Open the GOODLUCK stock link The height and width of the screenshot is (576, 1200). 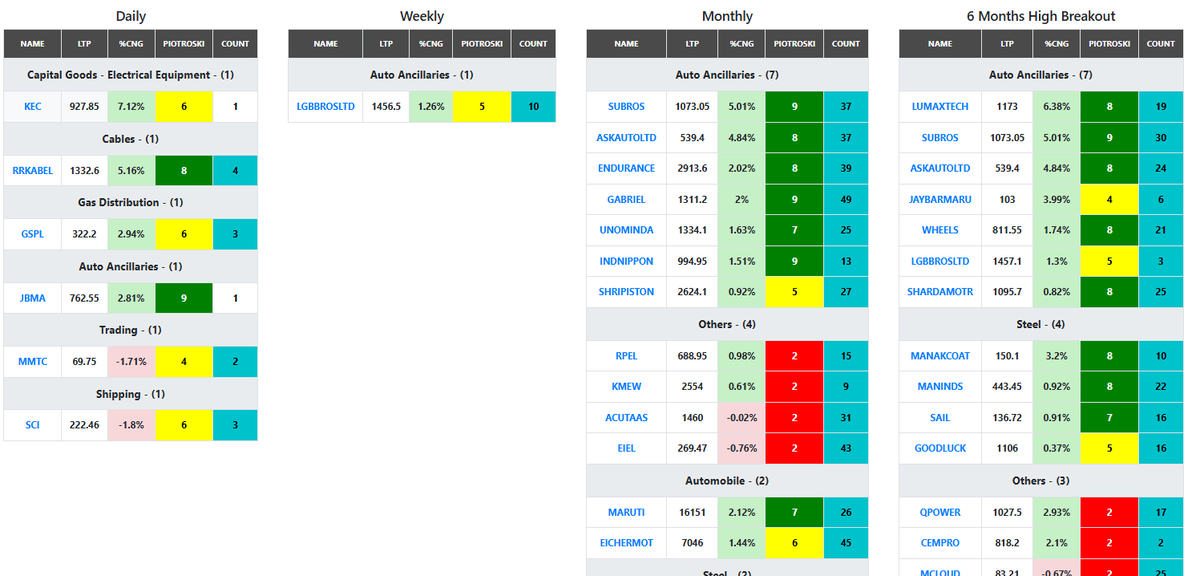[x=940, y=449]
